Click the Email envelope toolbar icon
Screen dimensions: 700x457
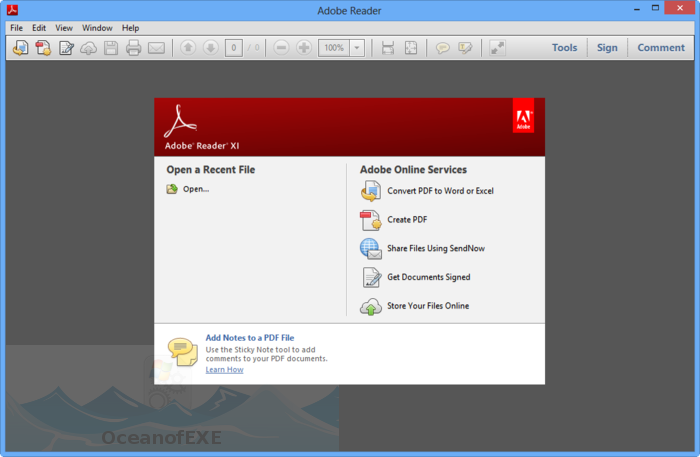coord(156,48)
